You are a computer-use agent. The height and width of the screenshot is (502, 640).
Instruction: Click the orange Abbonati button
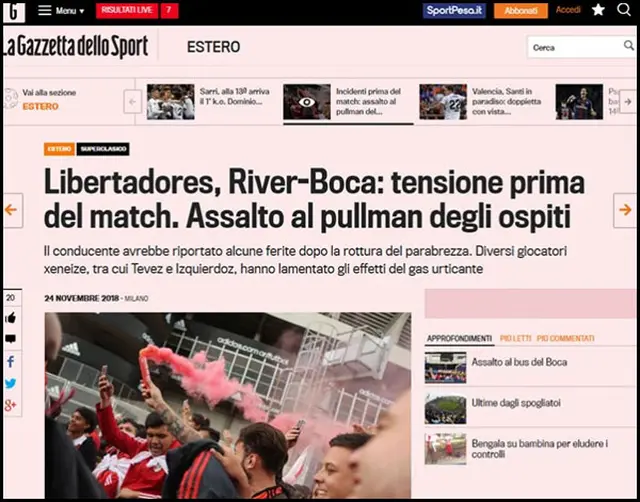[520, 11]
